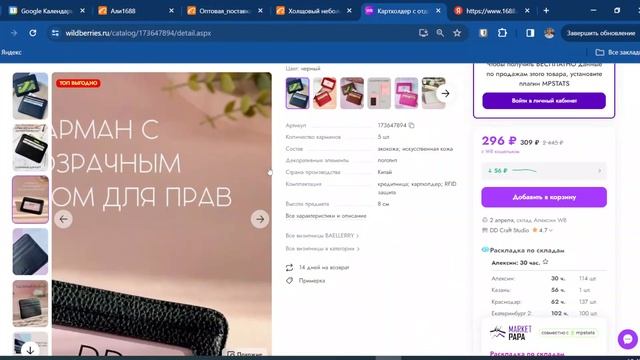The width and height of the screenshot is (640, 360).
Task: Click Завершить обновление button
Action: point(600,33)
